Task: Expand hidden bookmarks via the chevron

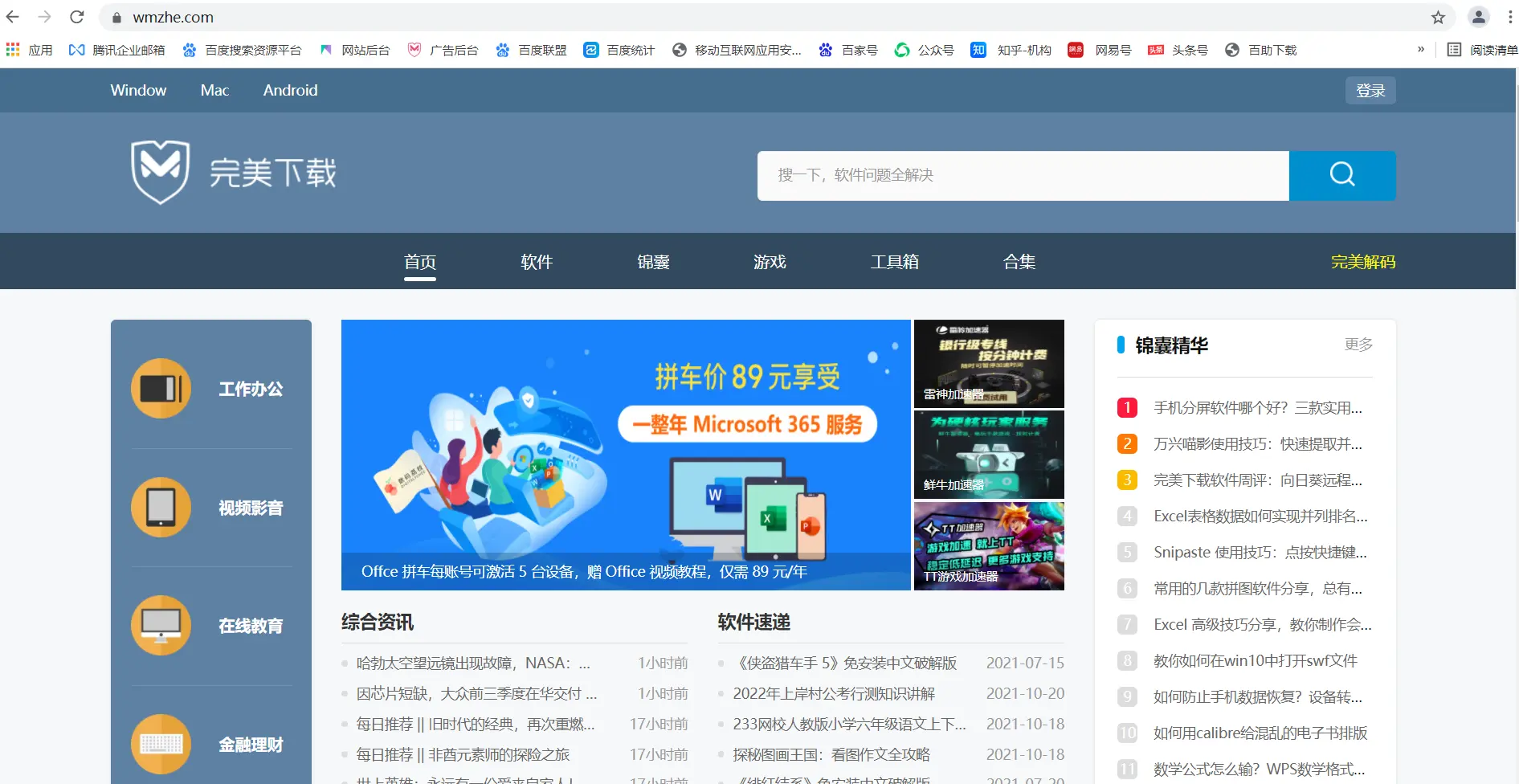Action: coord(1420,49)
